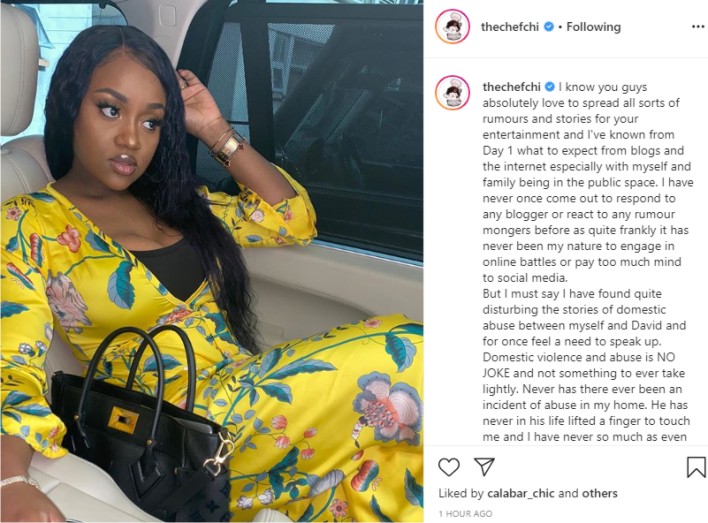
Task: Open thechefchi profile from caption username
Action: click(511, 87)
